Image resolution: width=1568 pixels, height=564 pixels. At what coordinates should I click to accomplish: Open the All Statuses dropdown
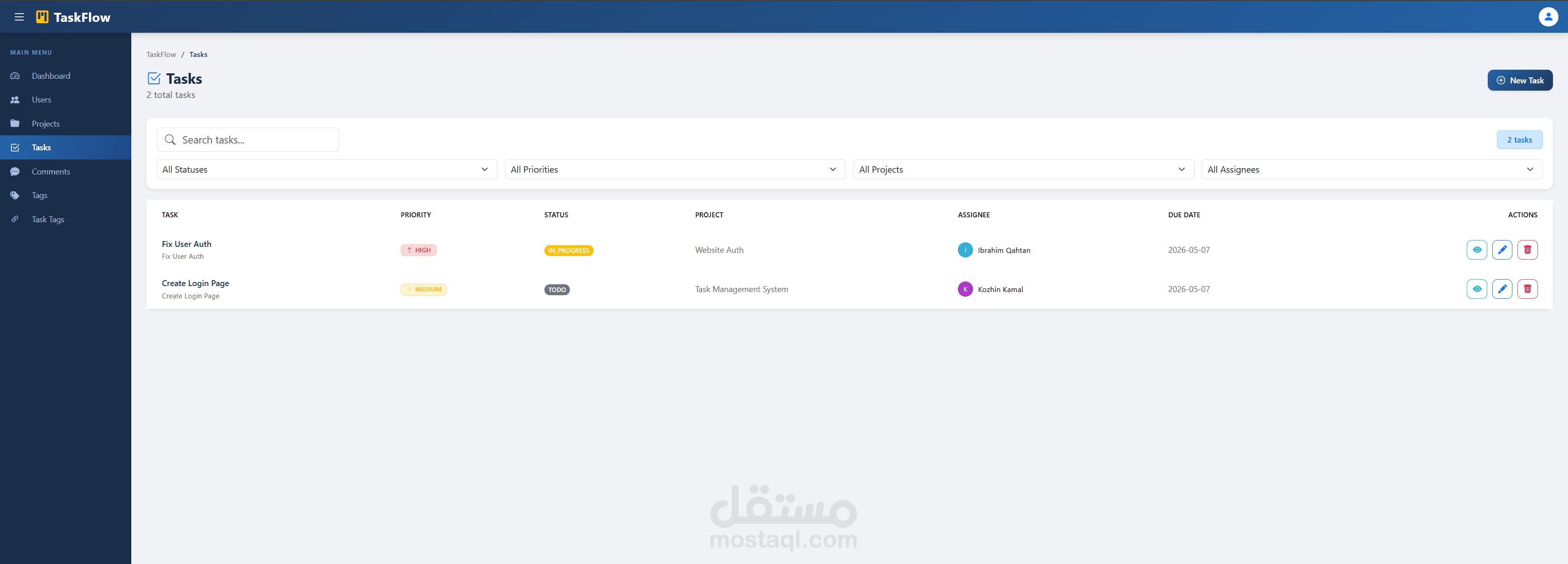tap(327, 169)
